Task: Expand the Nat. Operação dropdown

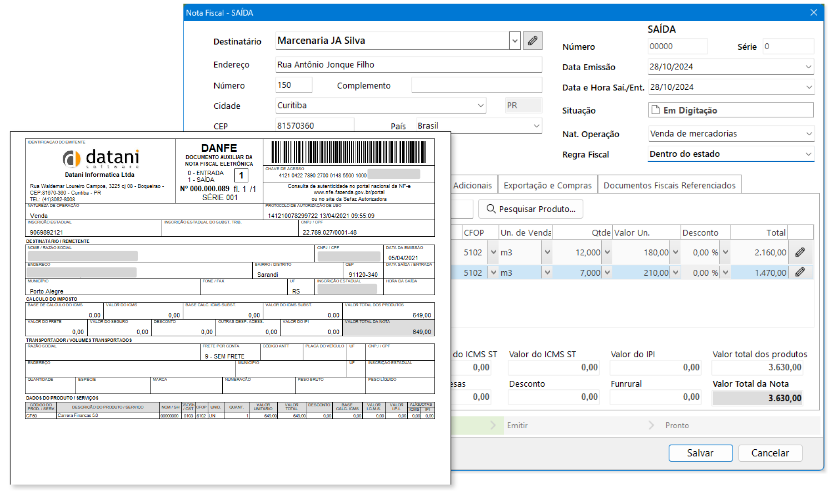Action: (x=809, y=134)
